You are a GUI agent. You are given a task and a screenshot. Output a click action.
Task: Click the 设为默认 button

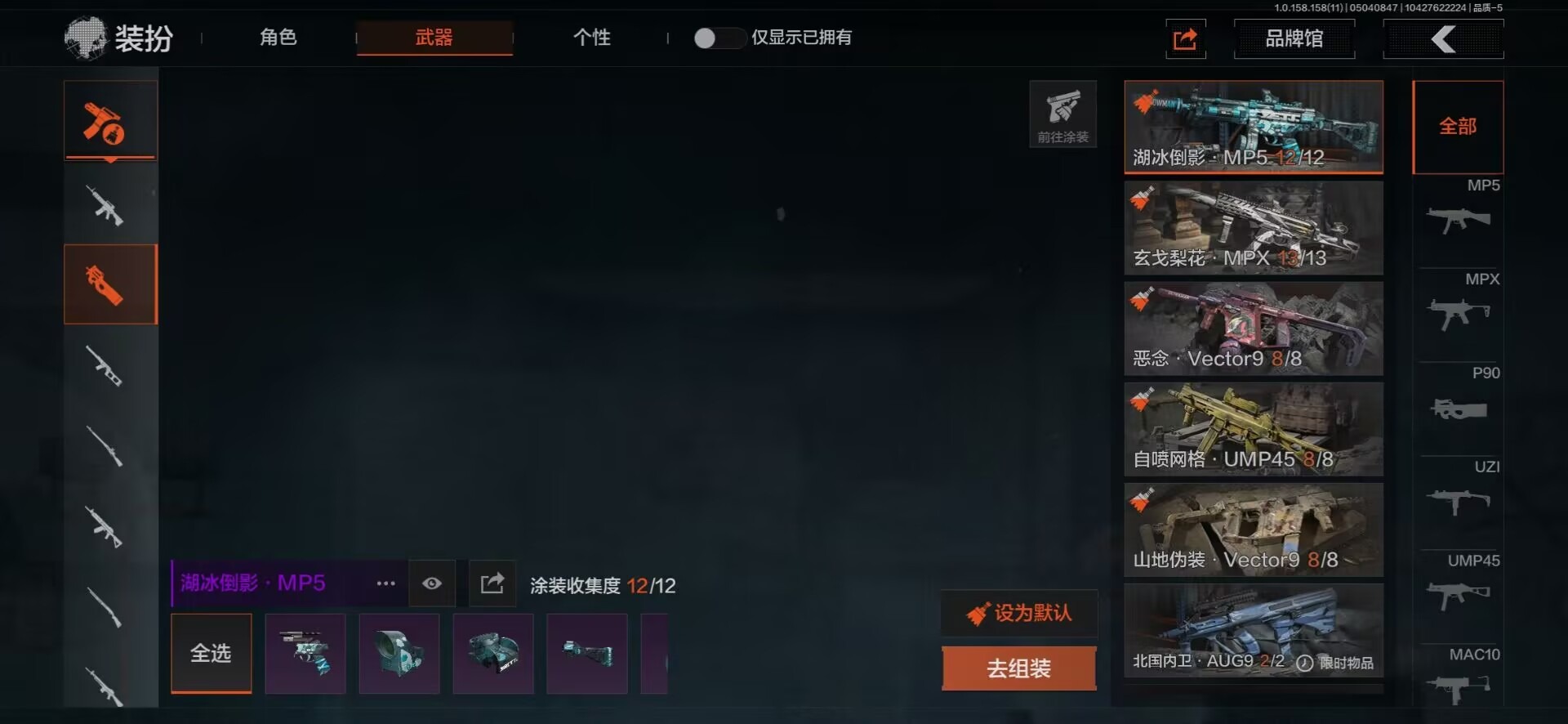(x=1019, y=613)
